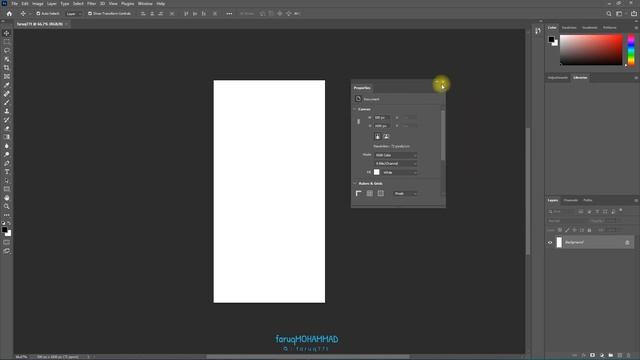This screenshot has height=360, width=640.
Task: Enable Show Transform Controls checkbox
Action: [x=90, y=13]
